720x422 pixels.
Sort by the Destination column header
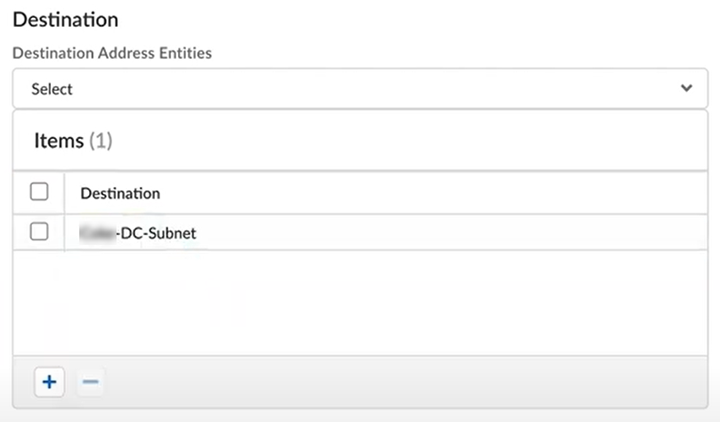120,193
